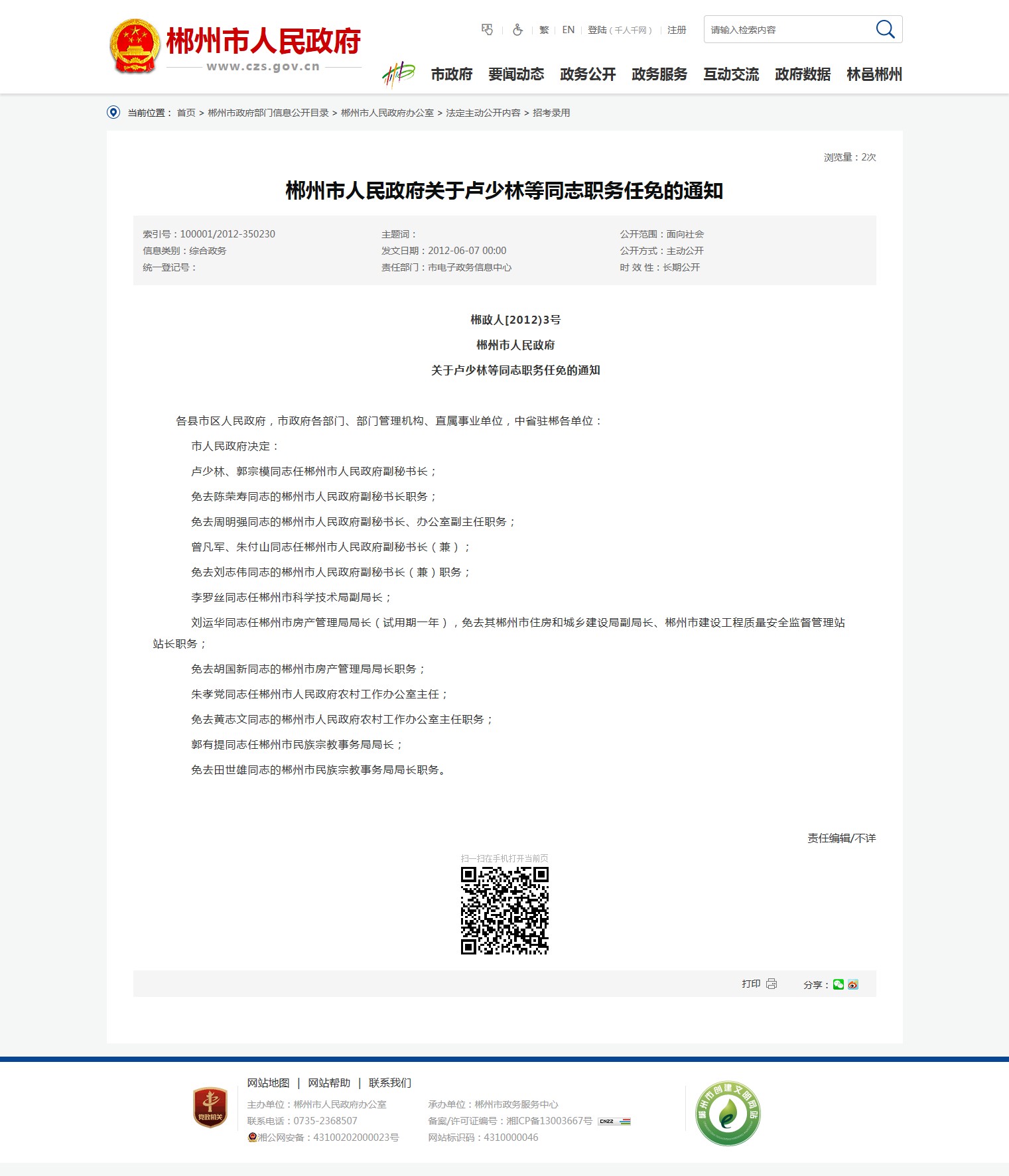Viewport: 1009px width, 1176px height.
Task: Open the 林邑郴州 navigation item
Action: [x=874, y=74]
